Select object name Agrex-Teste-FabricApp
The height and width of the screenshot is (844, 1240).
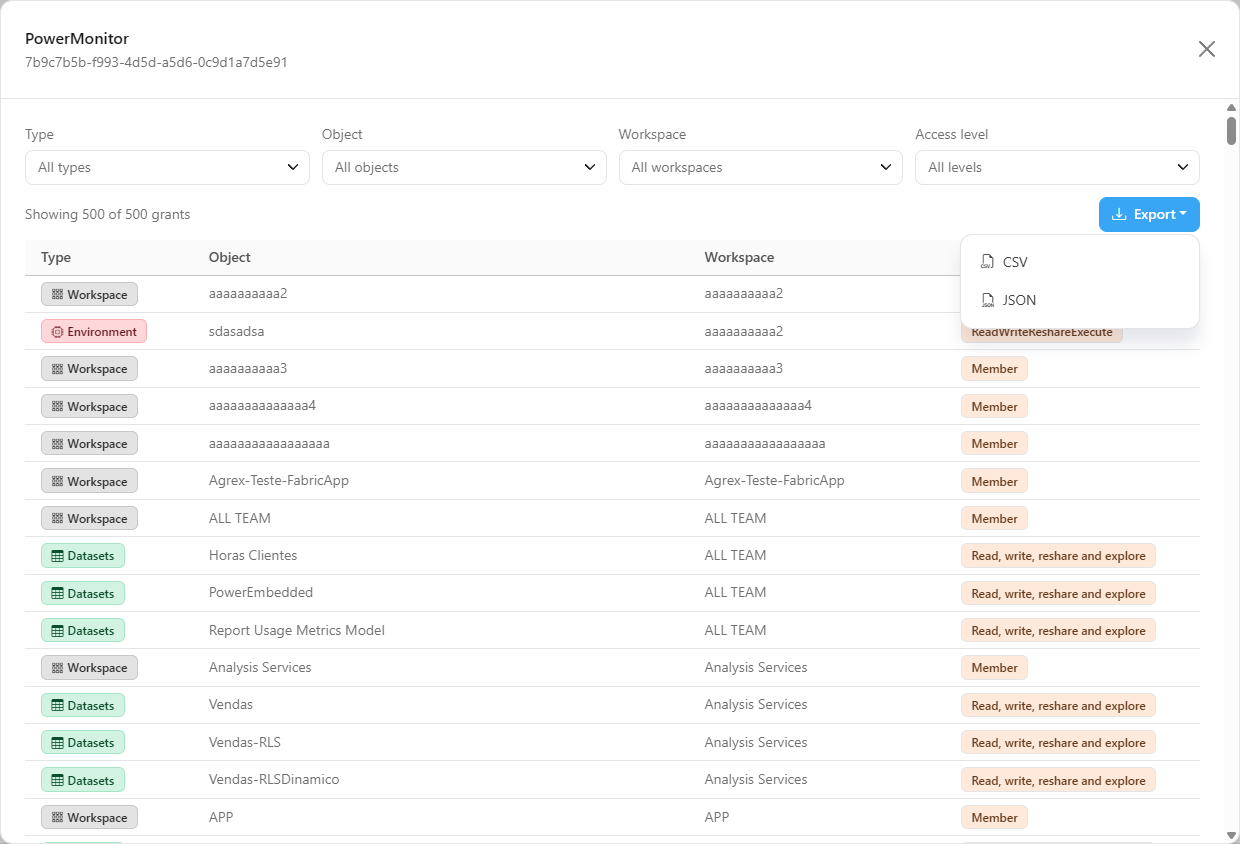click(279, 480)
